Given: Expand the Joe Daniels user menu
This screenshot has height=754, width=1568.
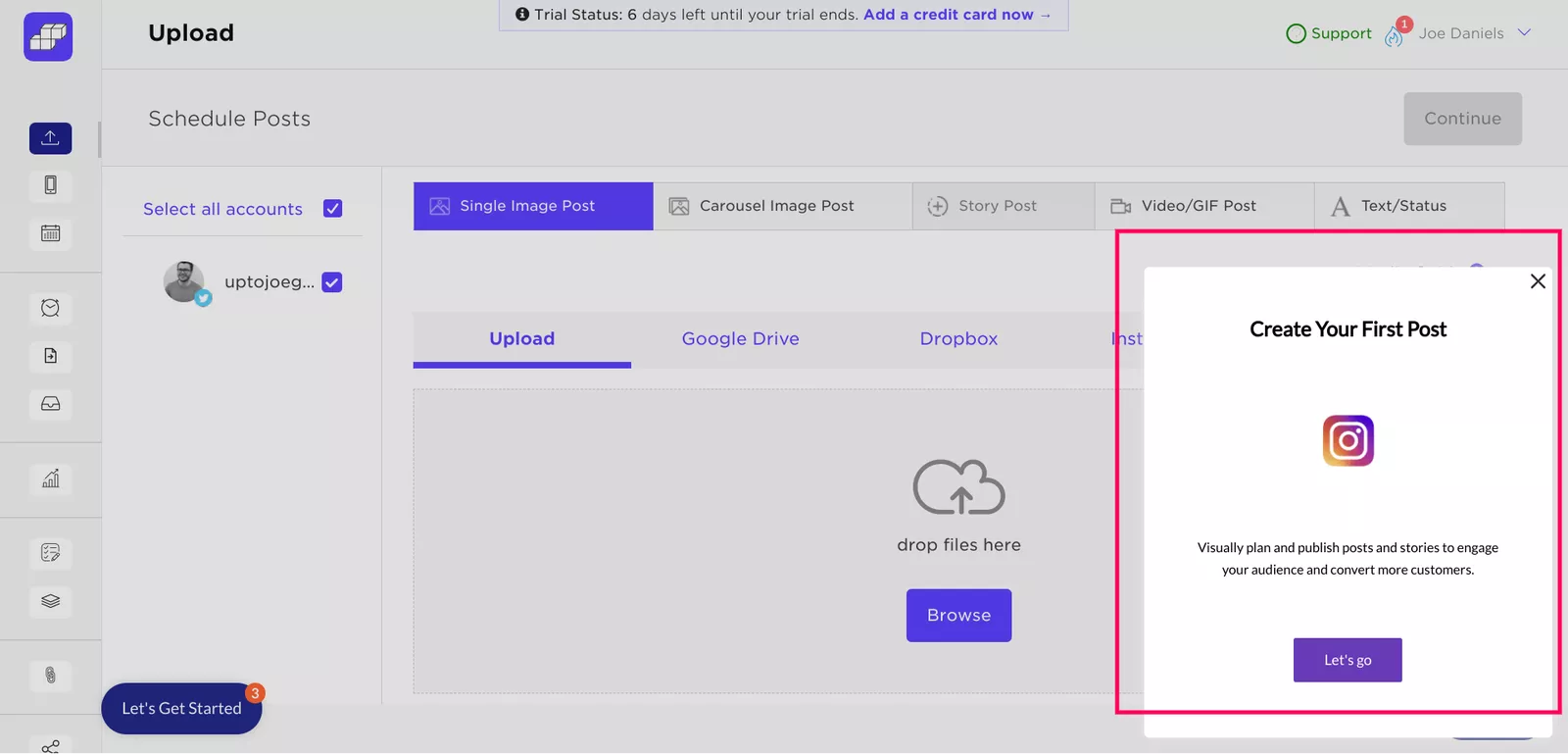Looking at the screenshot, I should (1524, 32).
